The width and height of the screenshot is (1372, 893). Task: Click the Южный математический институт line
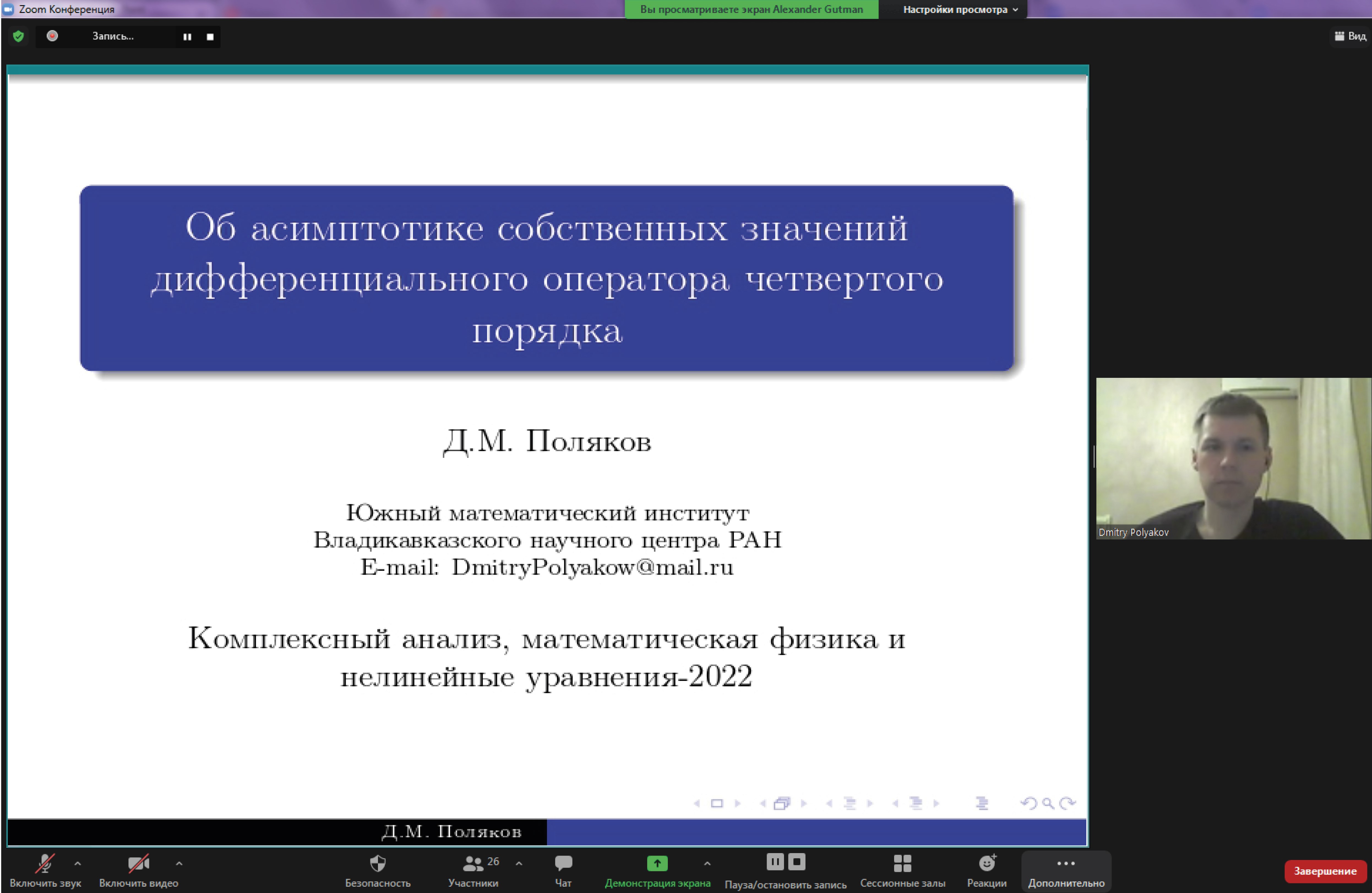point(547,513)
